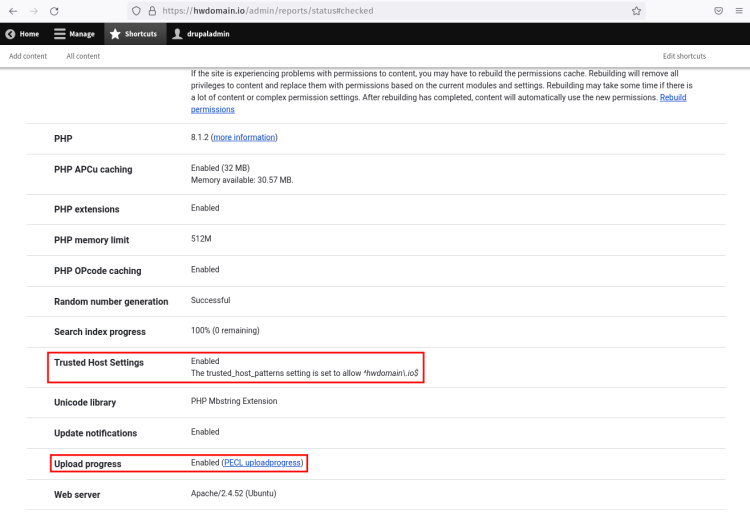Follow the PECL uploadprogress link
The image size is (750, 523).
tap(263, 463)
